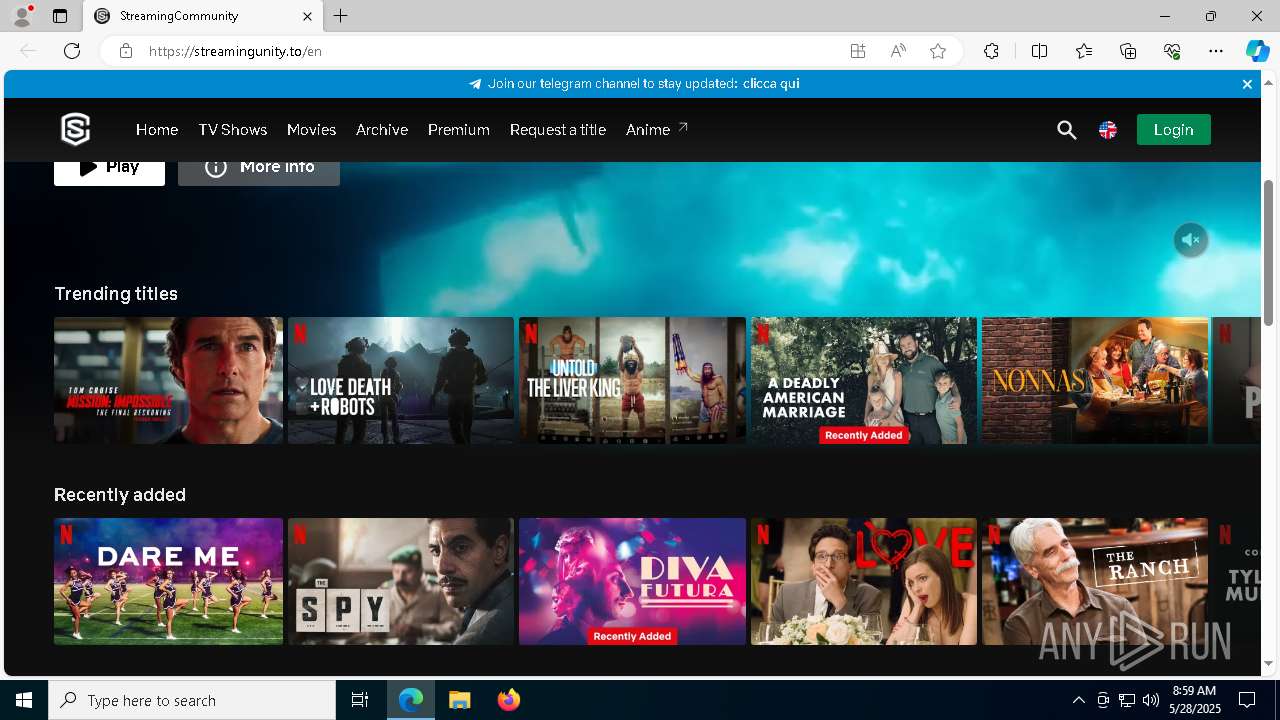1280x720 pixels.
Task: Open the Tab actions menu icon
Action: (x=60, y=16)
